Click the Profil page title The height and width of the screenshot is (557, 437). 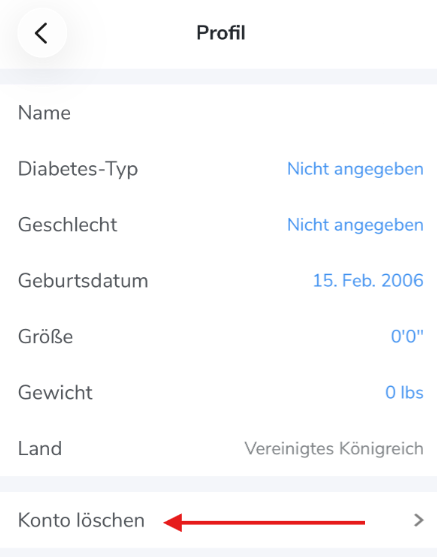point(221,33)
